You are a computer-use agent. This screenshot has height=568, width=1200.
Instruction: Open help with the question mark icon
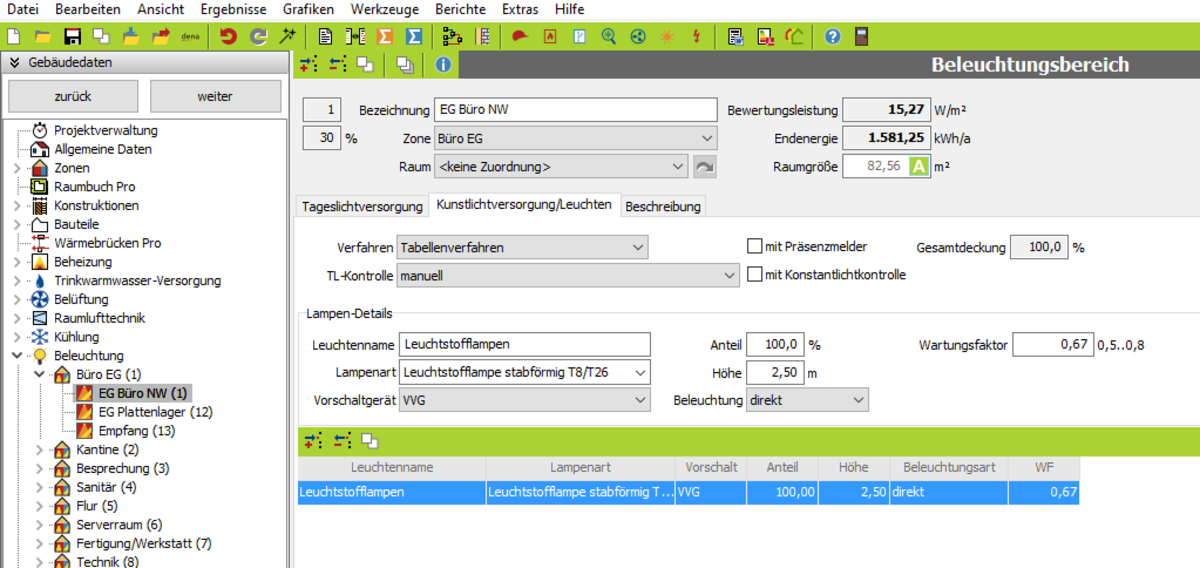click(x=832, y=37)
